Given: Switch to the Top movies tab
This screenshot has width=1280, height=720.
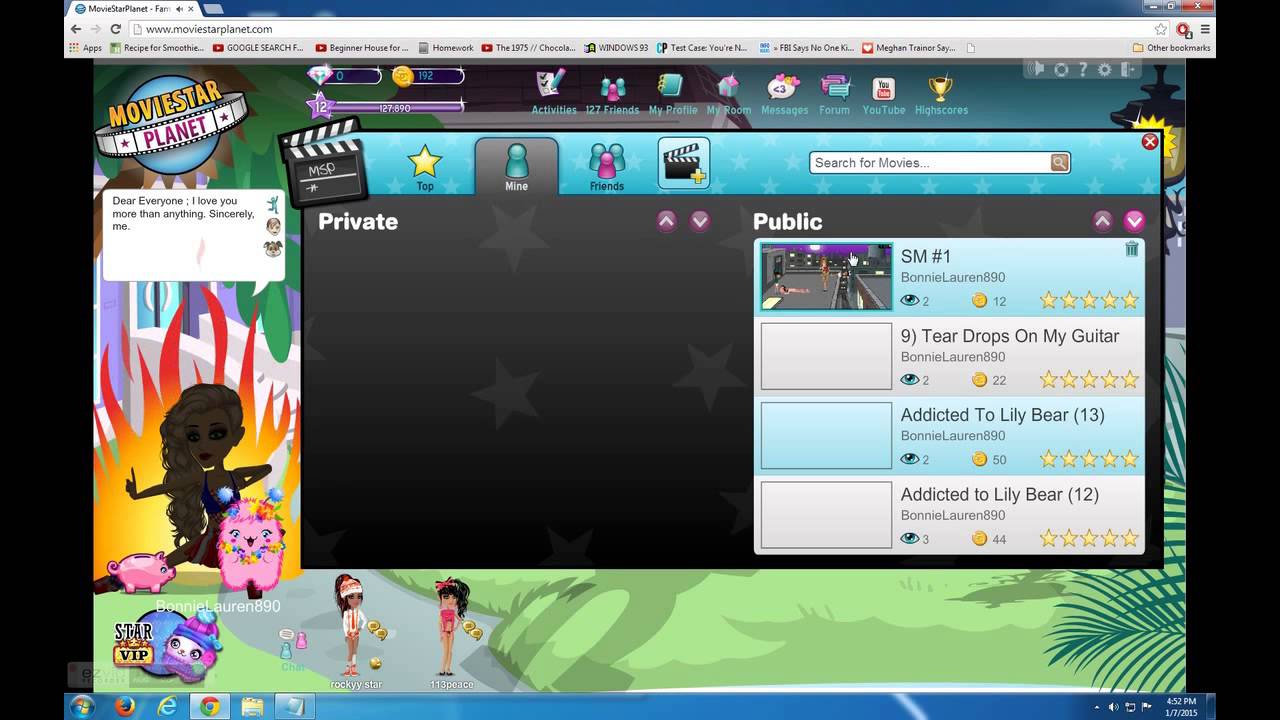Looking at the screenshot, I should tap(425, 167).
